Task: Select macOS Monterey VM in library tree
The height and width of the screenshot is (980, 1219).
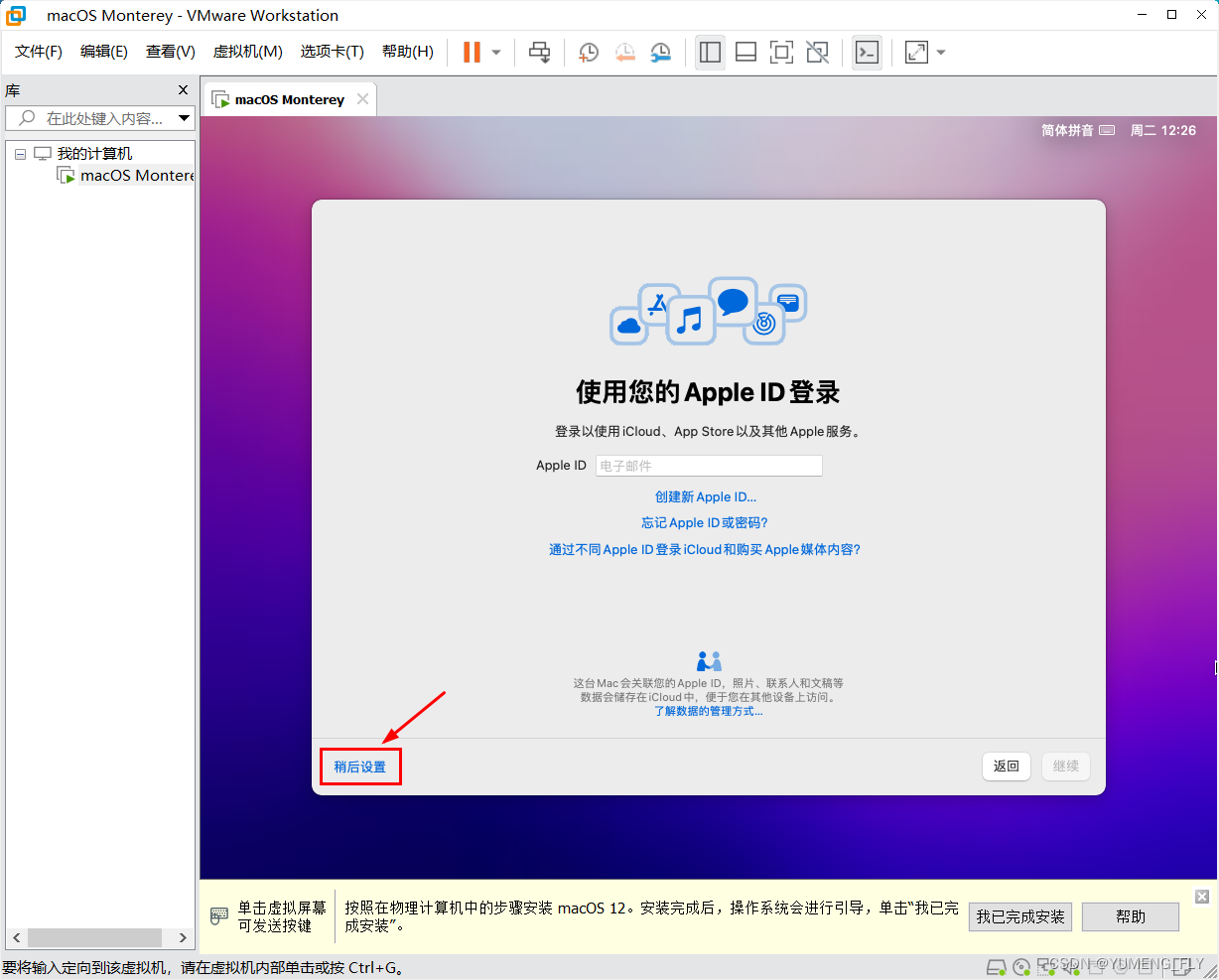Action: tap(126, 175)
